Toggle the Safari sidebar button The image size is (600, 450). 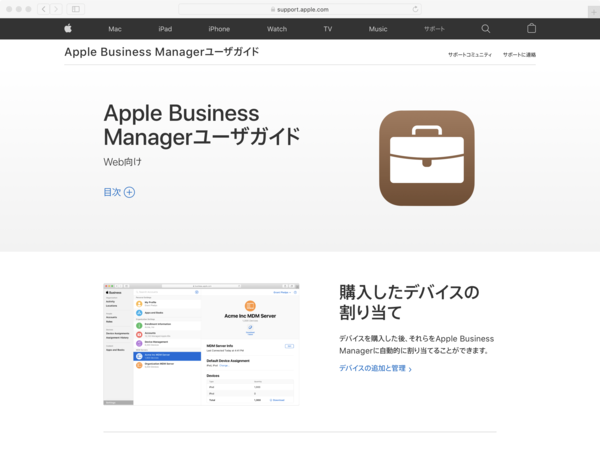pos(76,9)
